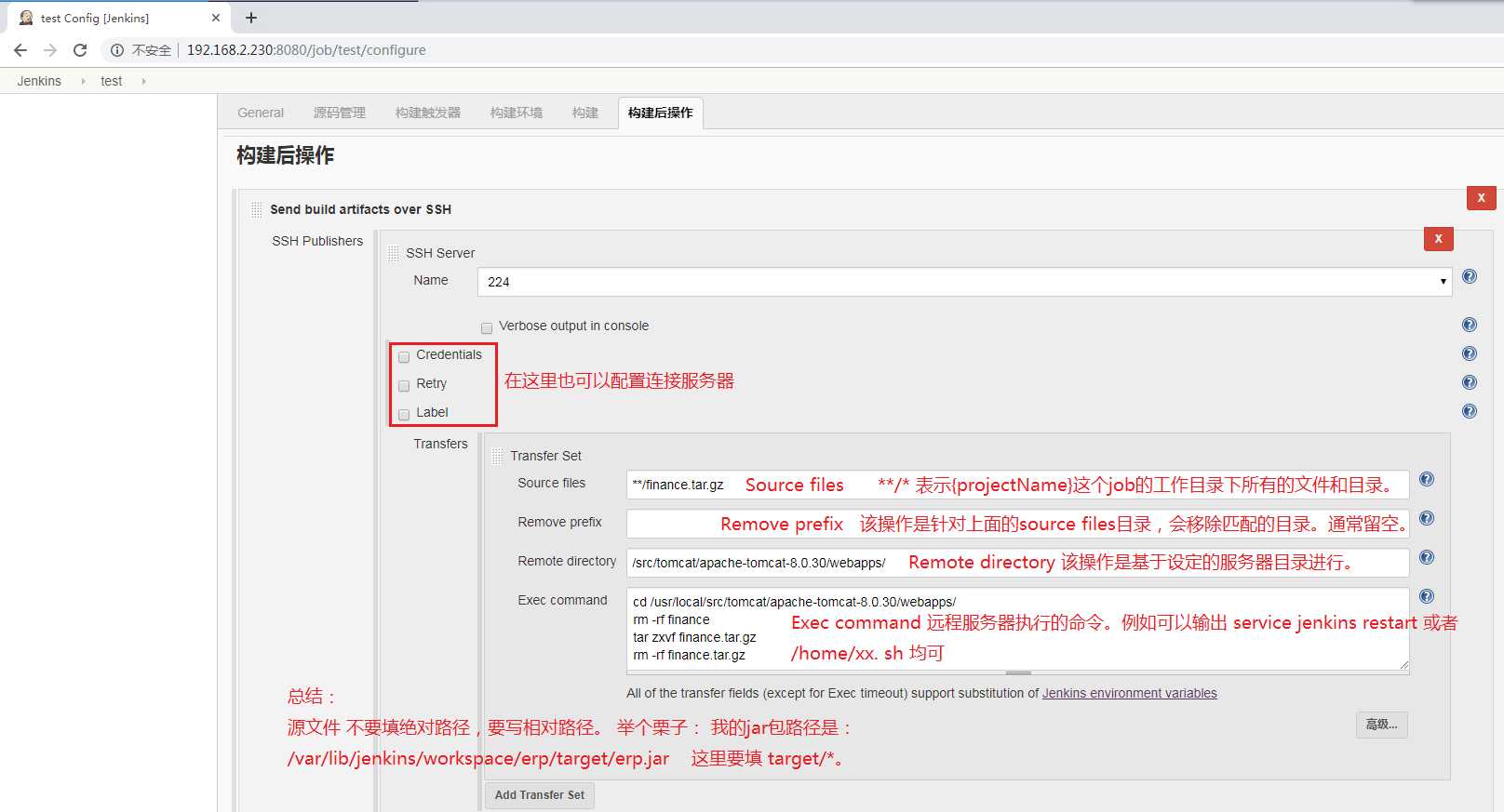Image resolution: width=1504 pixels, height=812 pixels.
Task: Open a new browser tab
Action: 251,18
